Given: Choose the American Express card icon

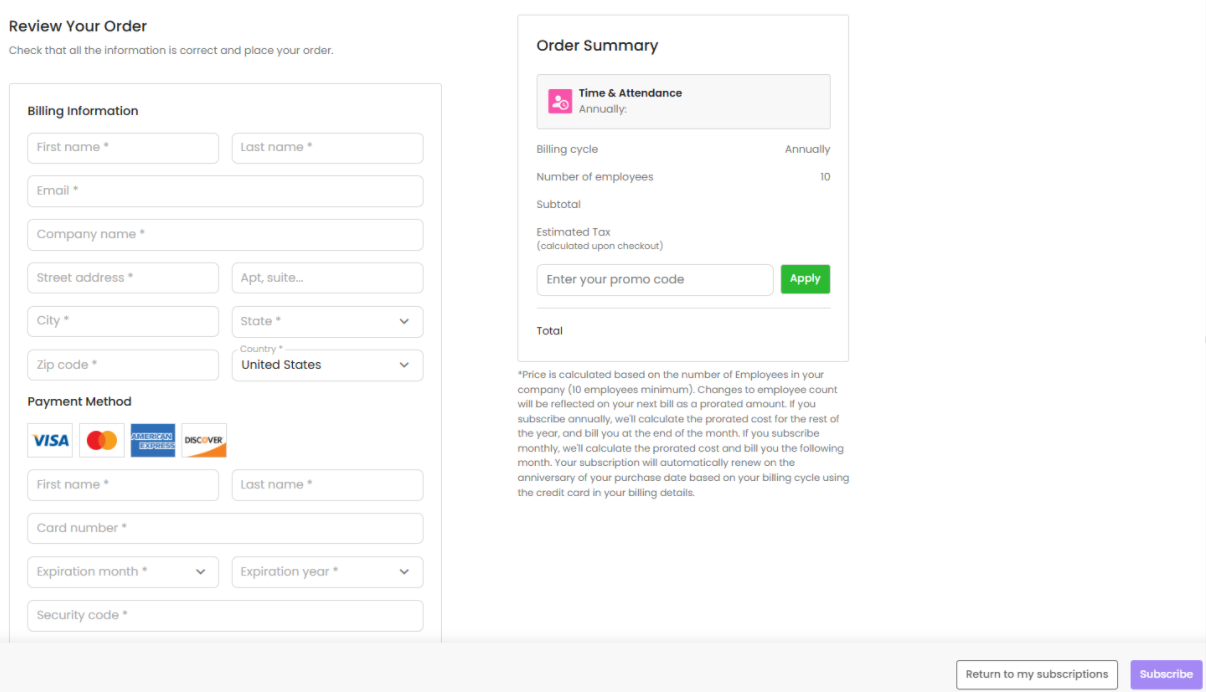Looking at the screenshot, I should click(x=152, y=440).
